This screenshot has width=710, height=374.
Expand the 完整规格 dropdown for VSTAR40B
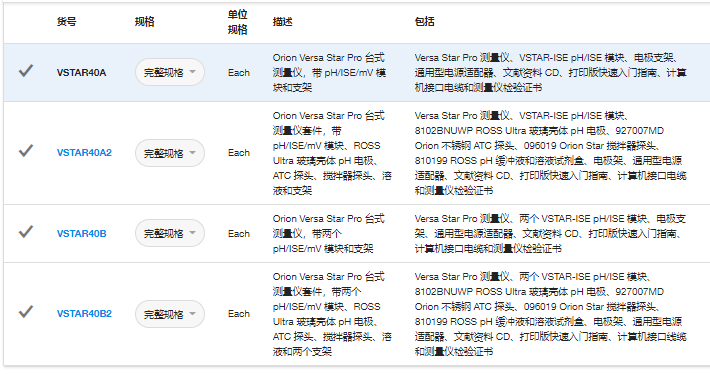170,233
